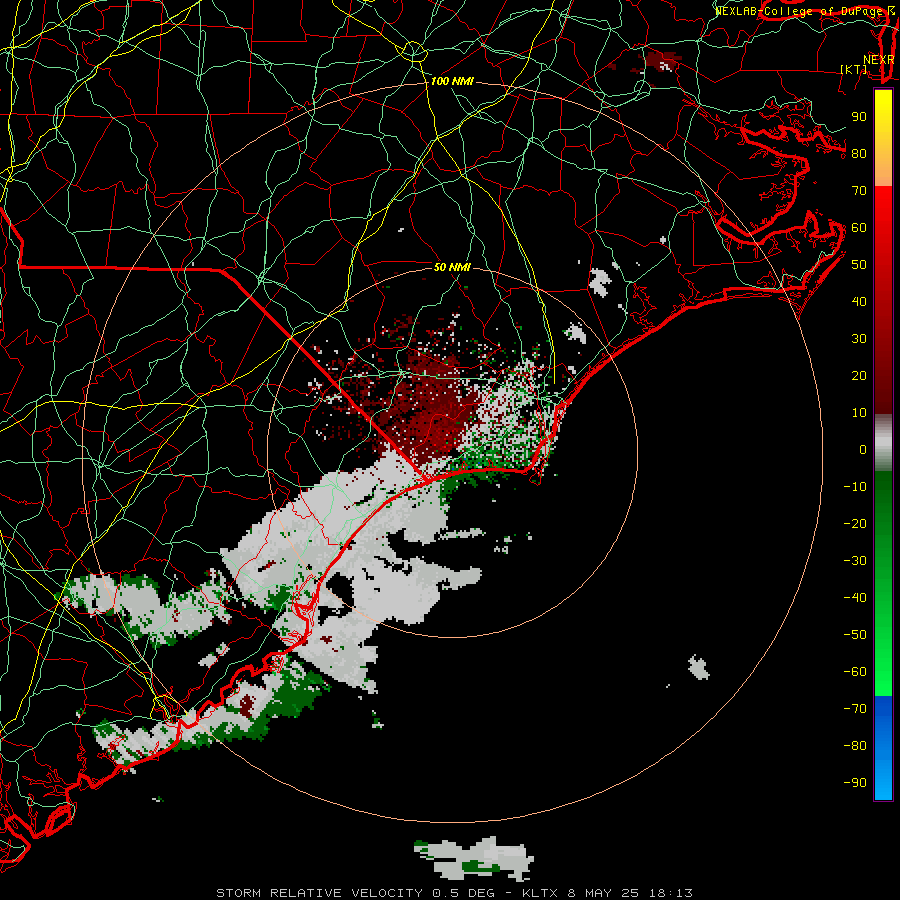Click the -40 scale value

click(x=855, y=598)
